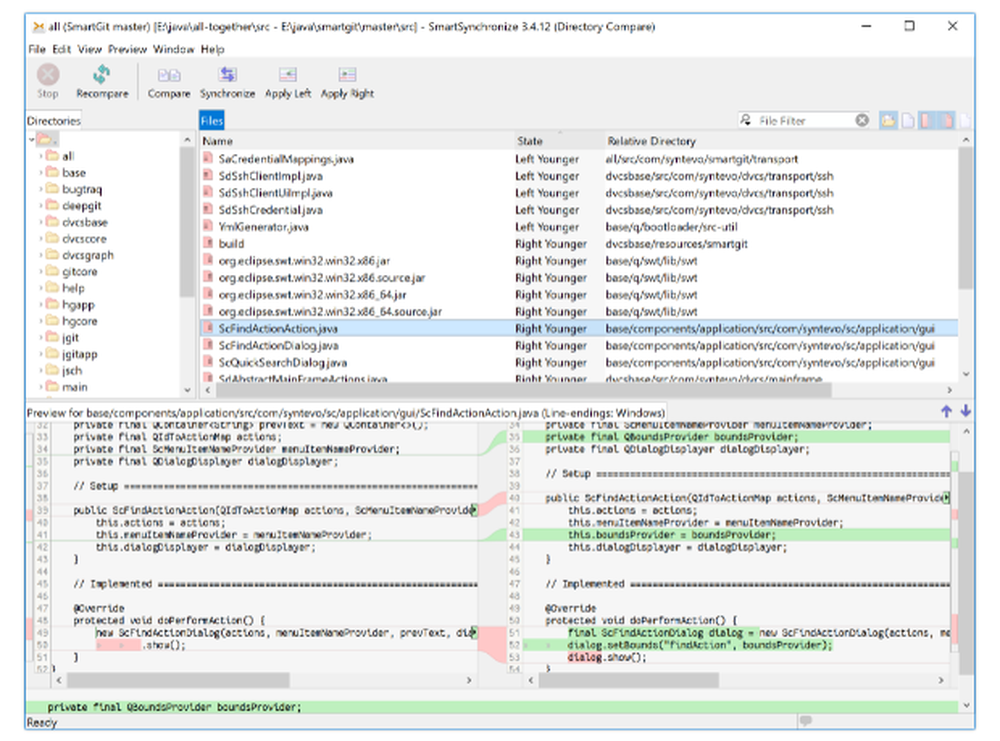Click the apply-change arrow on right line 40

[946, 497]
